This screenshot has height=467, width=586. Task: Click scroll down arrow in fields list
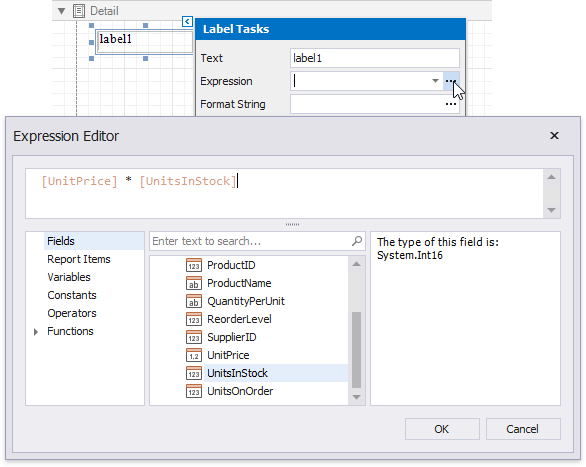click(357, 397)
